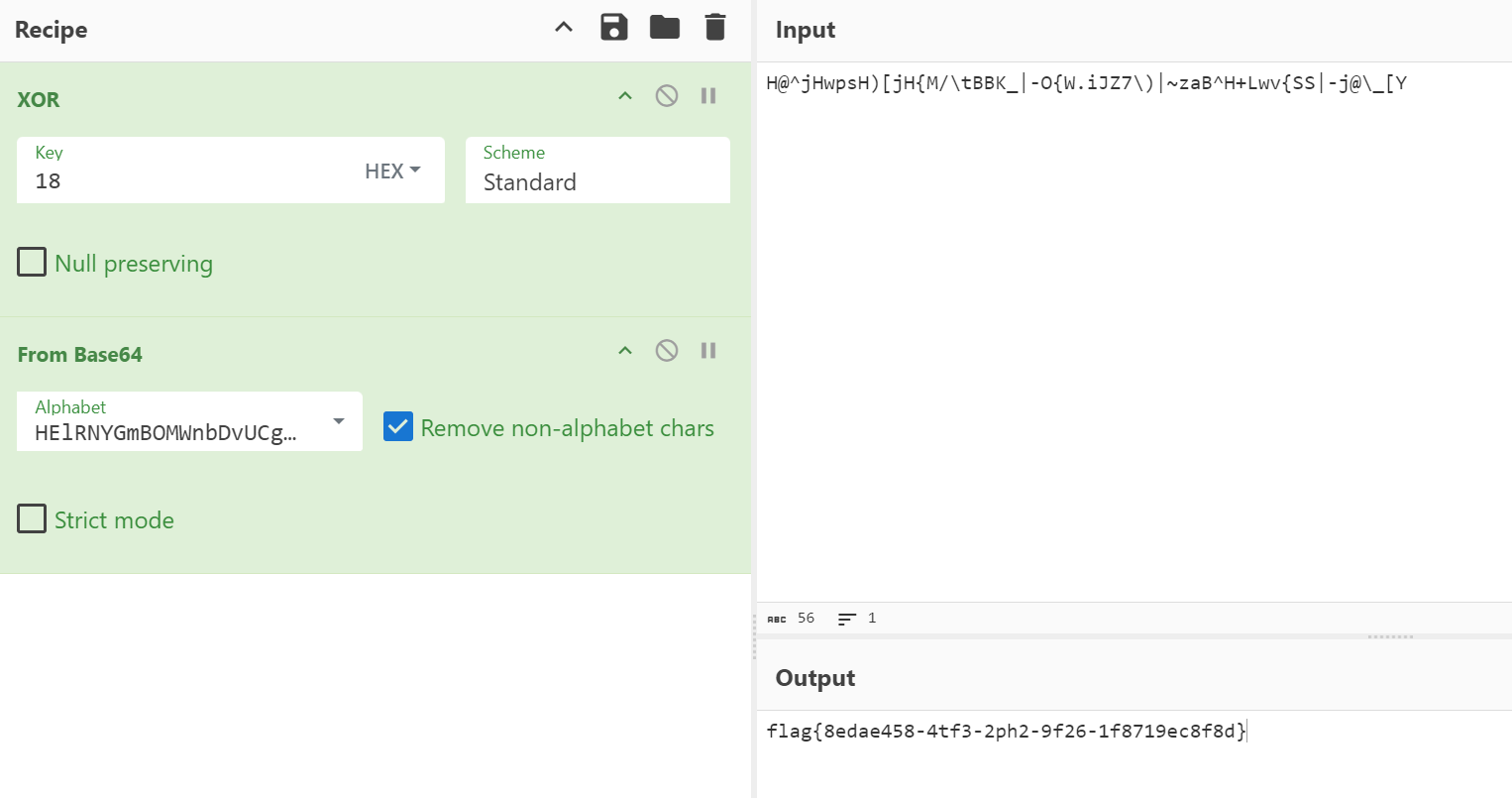Set breakpoint on XOR operation
The width and height of the screenshot is (1512, 798).
click(708, 96)
